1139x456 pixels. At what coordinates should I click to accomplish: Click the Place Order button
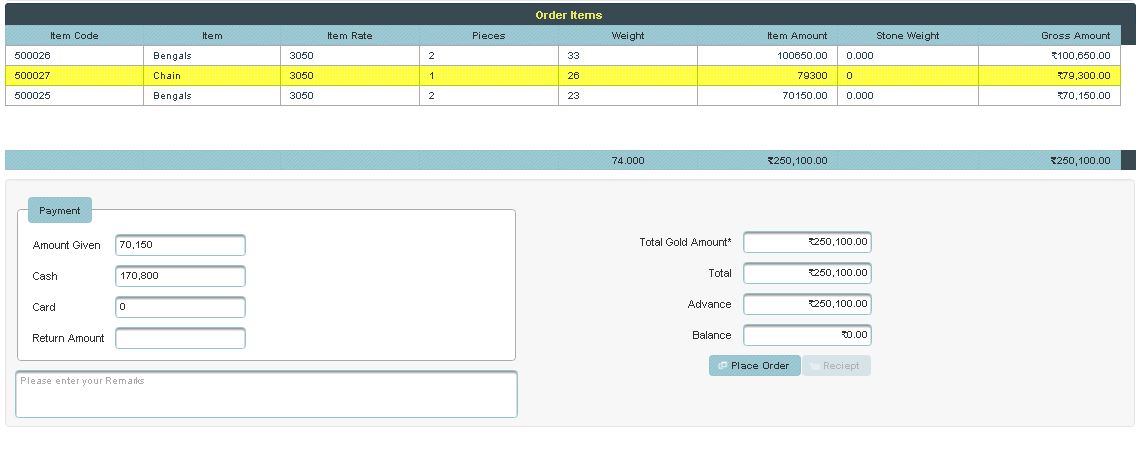[x=755, y=366]
